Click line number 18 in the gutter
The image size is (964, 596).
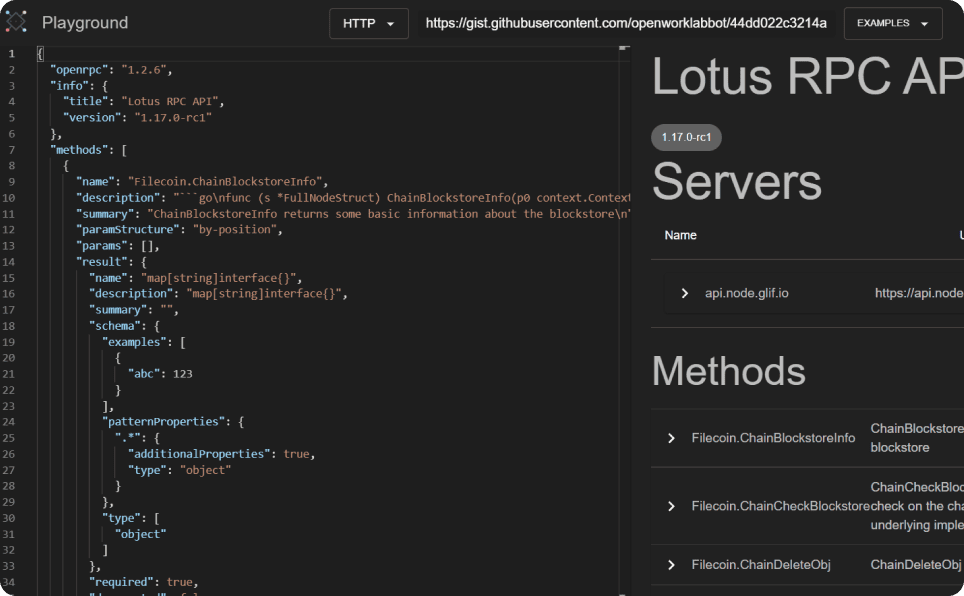click(x=9, y=325)
